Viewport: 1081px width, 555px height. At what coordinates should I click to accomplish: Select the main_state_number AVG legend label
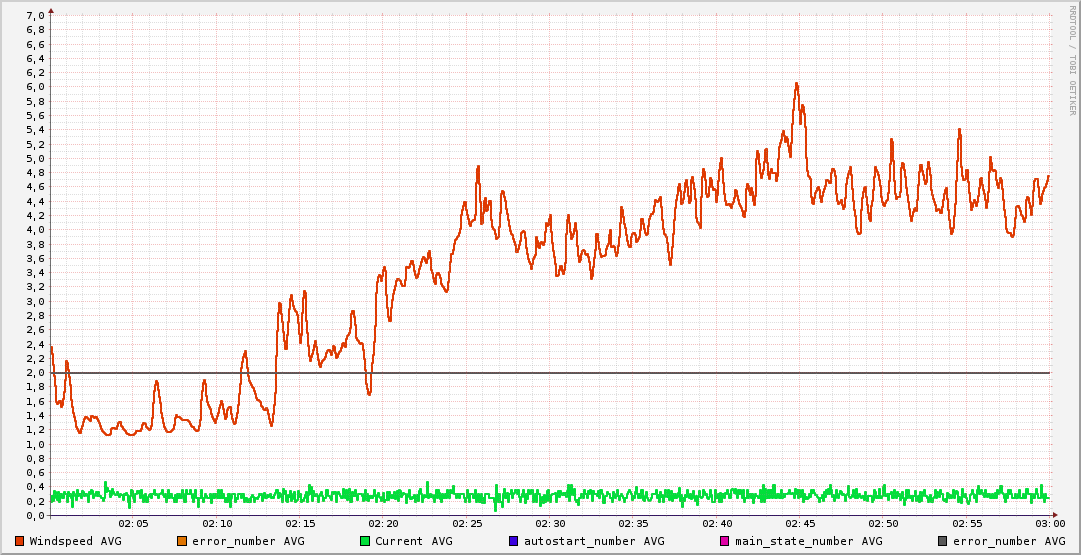click(808, 541)
